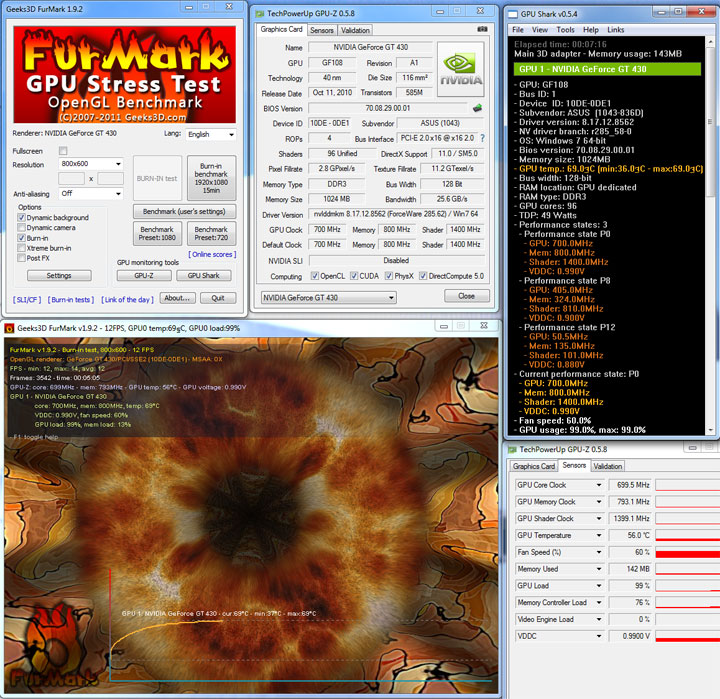Enable Xtreme burn-in option

[x=21, y=248]
